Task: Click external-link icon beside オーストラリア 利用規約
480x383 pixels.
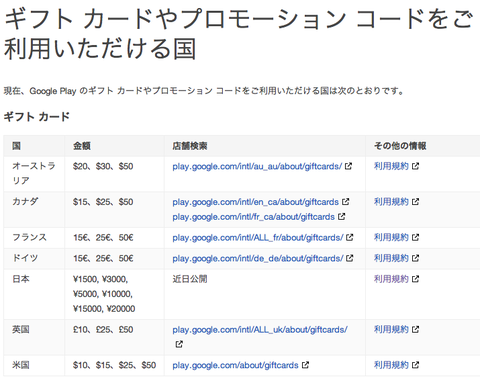Action: point(415,166)
